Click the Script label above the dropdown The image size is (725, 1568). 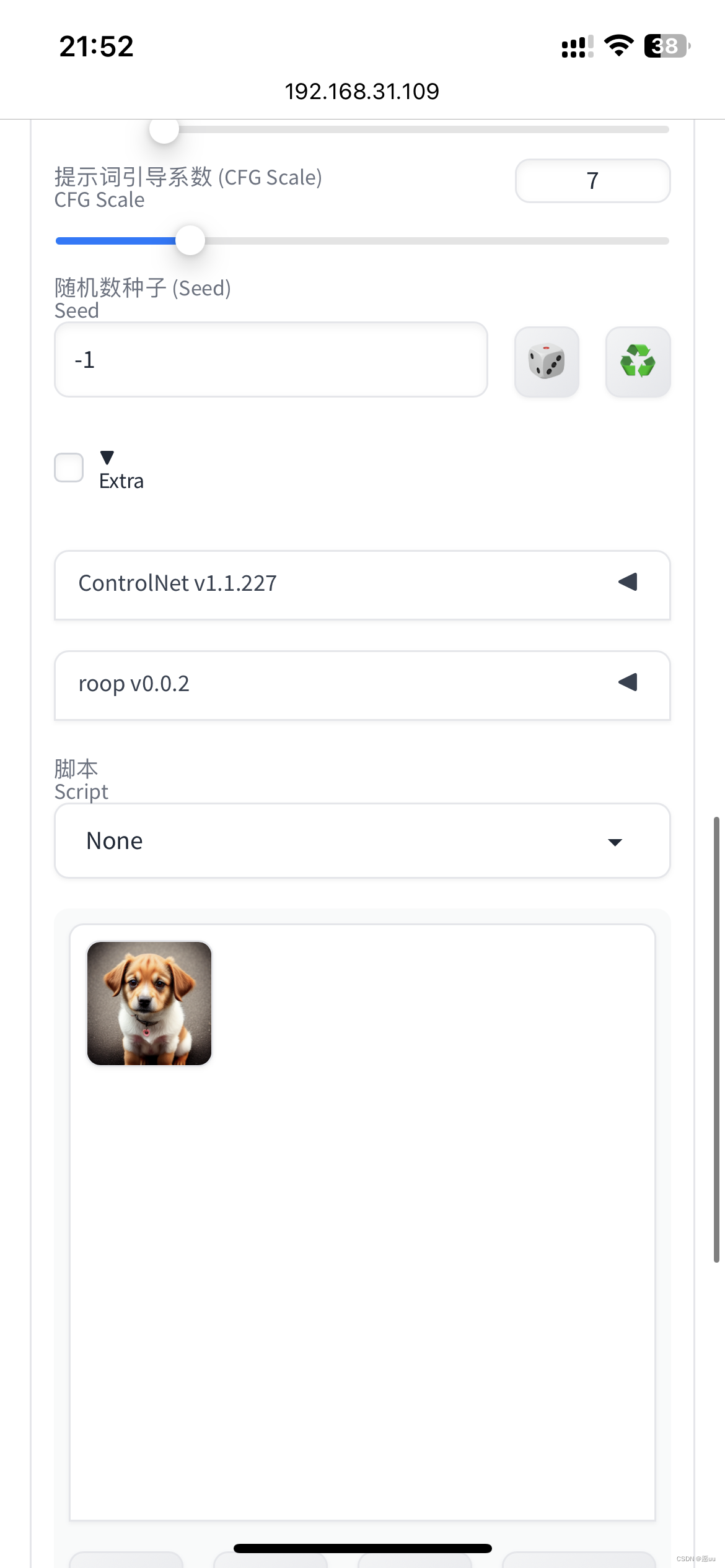(81, 791)
